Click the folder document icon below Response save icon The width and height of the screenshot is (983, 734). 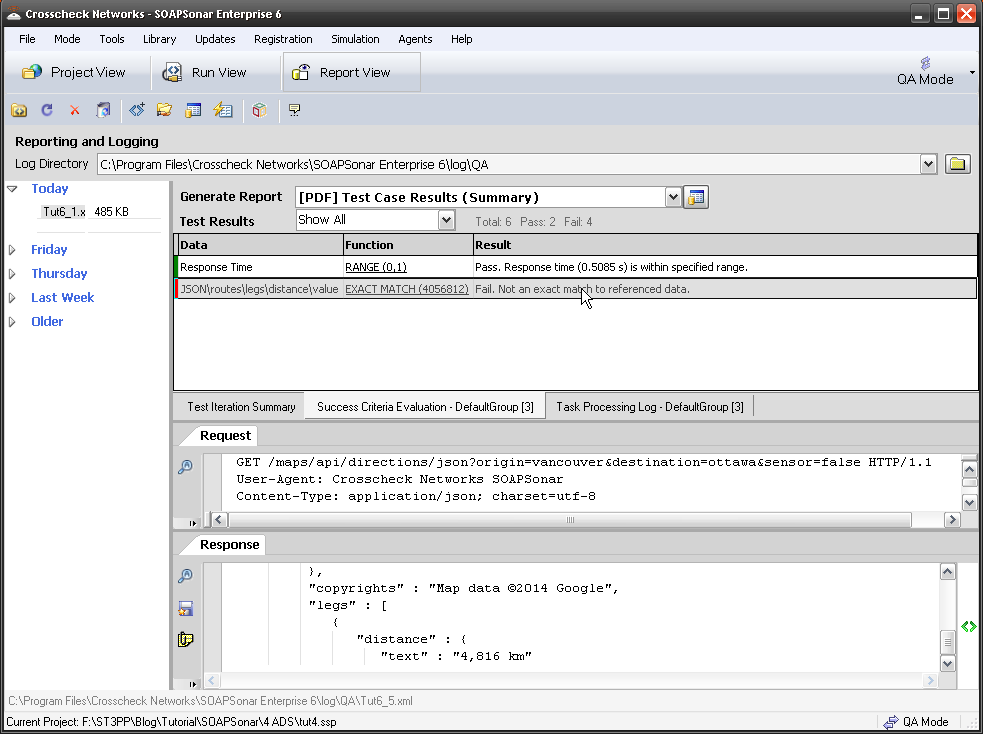tap(186, 640)
